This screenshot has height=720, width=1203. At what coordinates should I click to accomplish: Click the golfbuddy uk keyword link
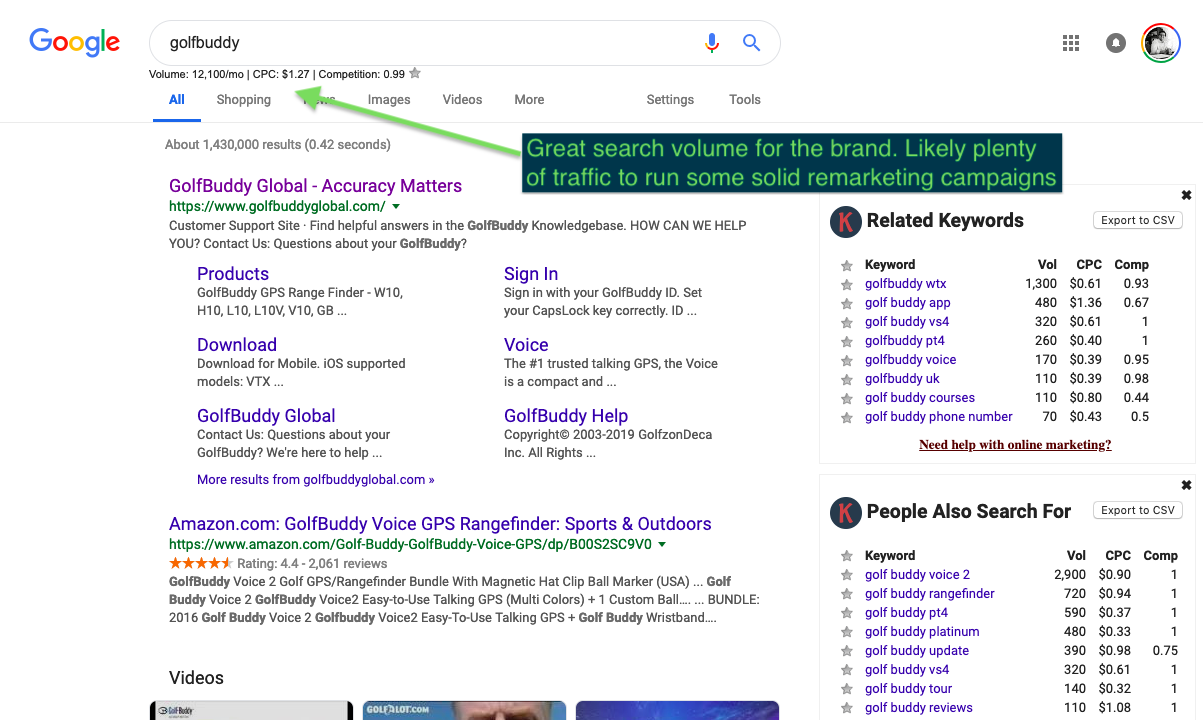click(x=902, y=379)
